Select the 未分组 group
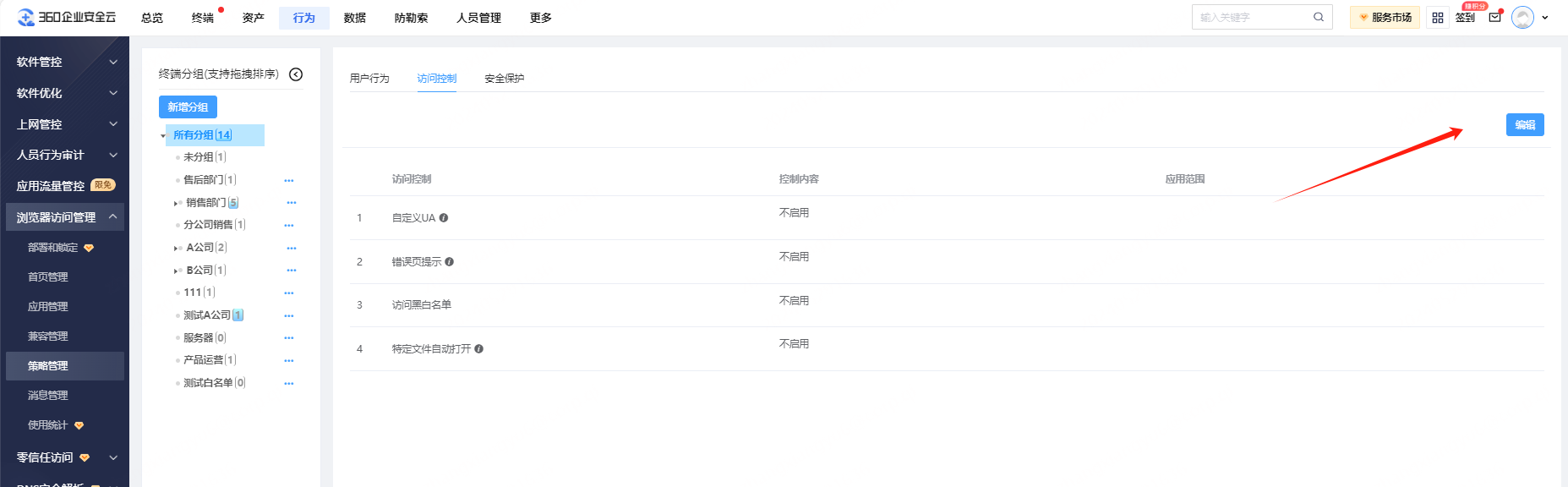Viewport: 1568px width, 487px height. click(x=205, y=157)
